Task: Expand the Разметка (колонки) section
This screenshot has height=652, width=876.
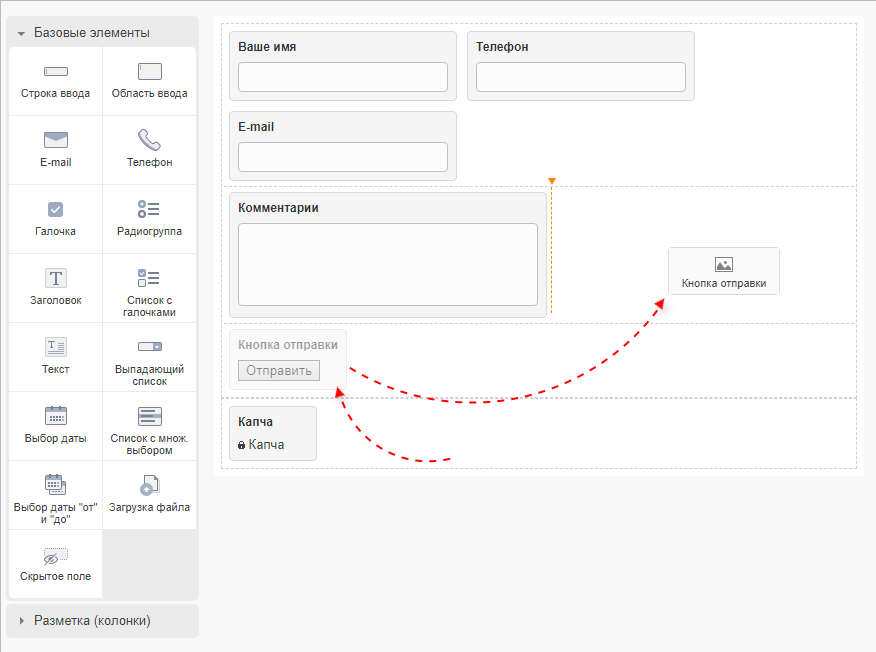Action: click(x=91, y=620)
